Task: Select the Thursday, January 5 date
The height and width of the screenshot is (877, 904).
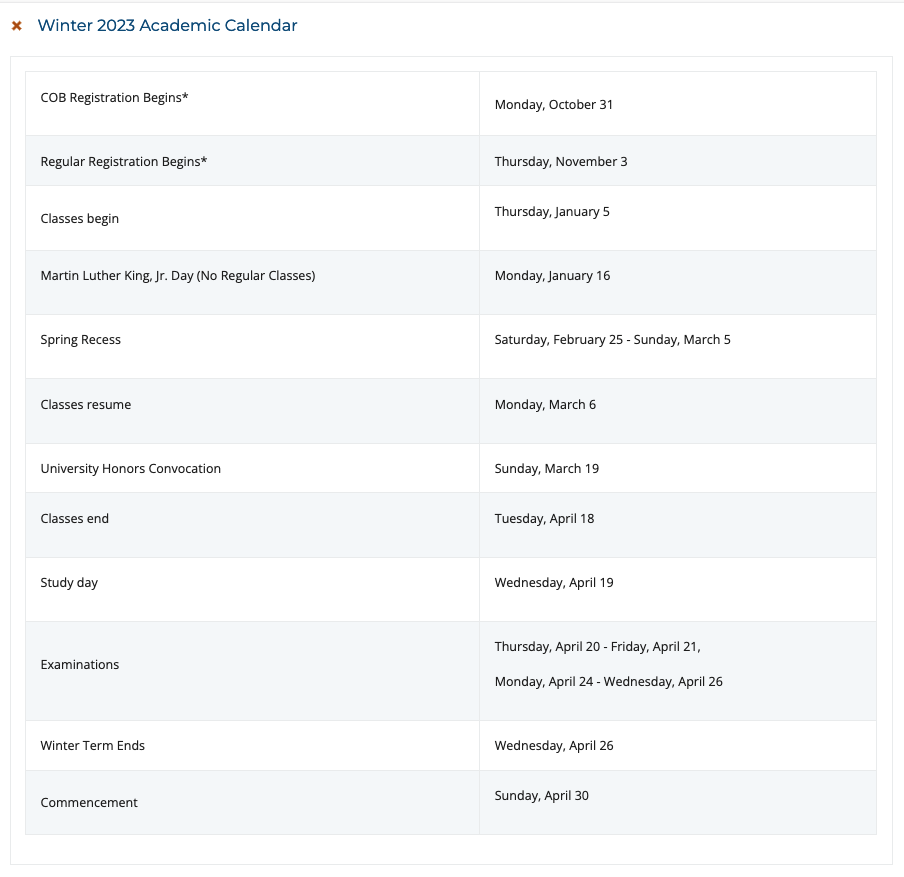Action: pos(551,211)
